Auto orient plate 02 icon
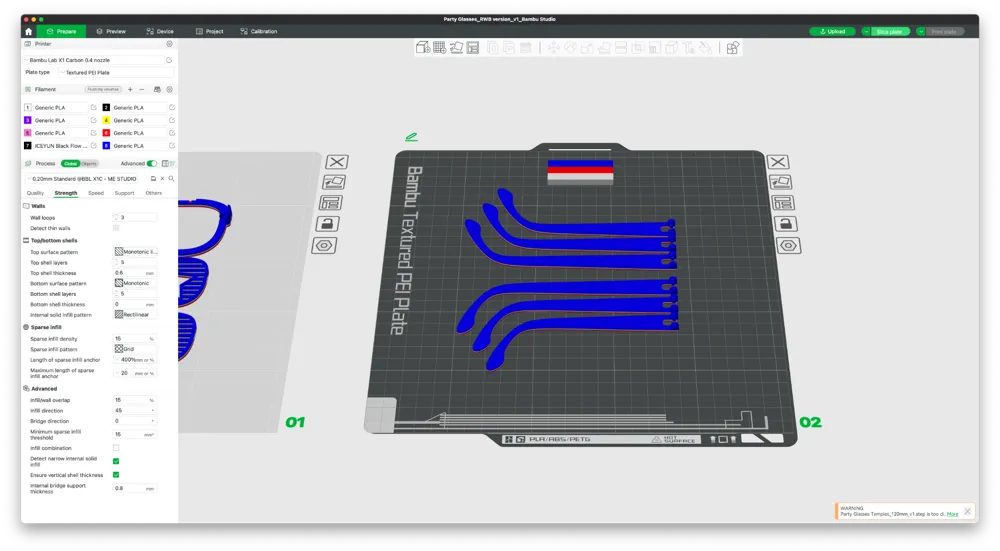 781,182
